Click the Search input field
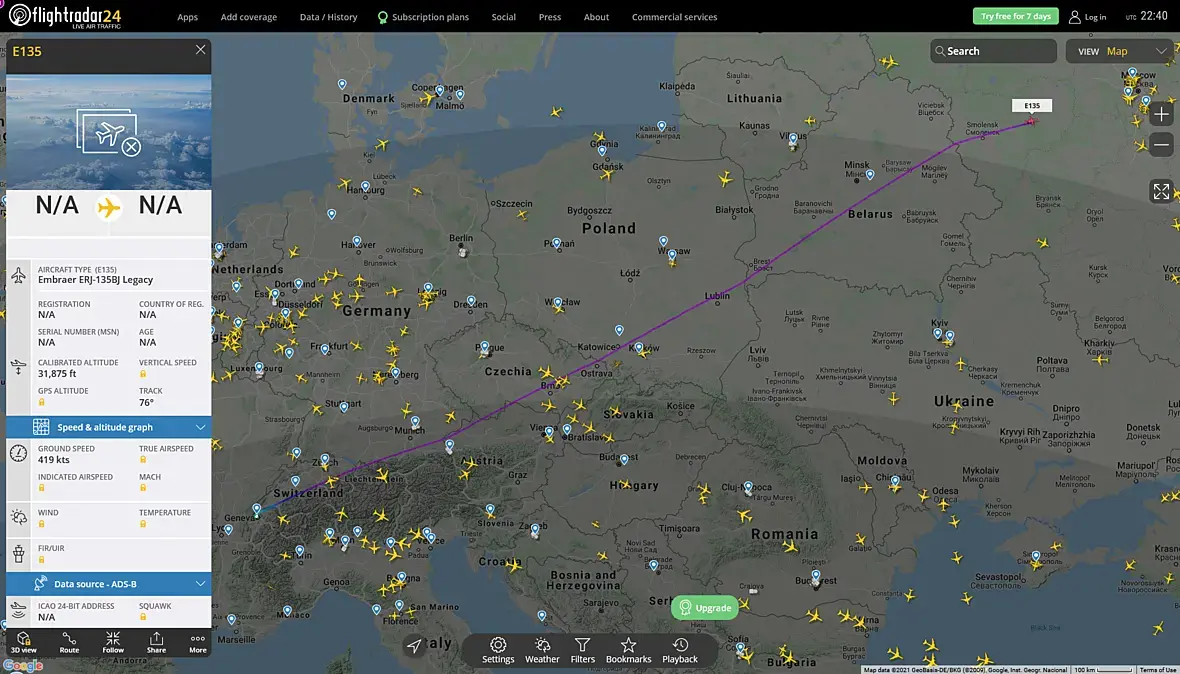1180x674 pixels. point(993,51)
